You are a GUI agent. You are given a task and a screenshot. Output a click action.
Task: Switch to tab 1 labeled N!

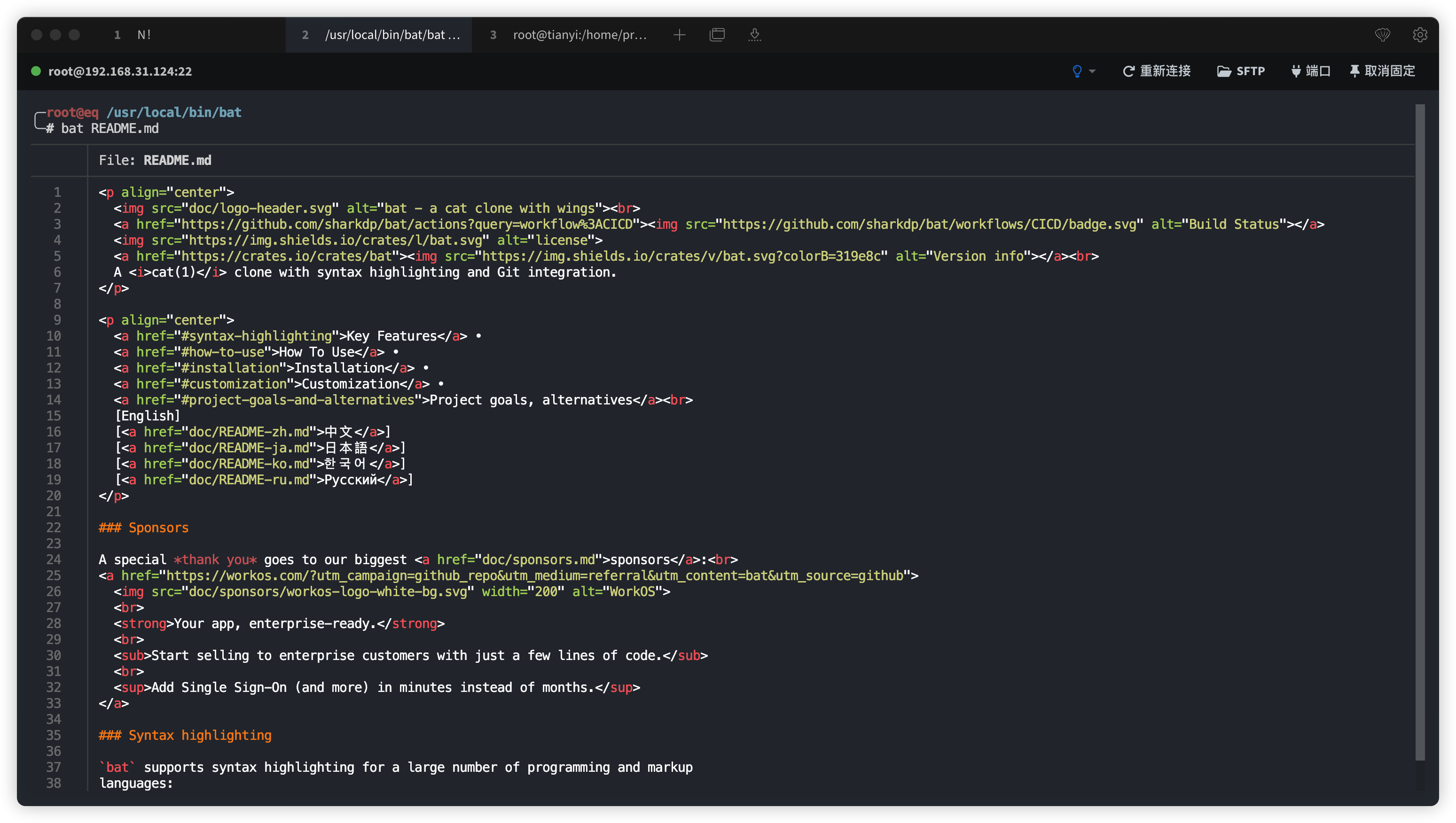click(144, 35)
